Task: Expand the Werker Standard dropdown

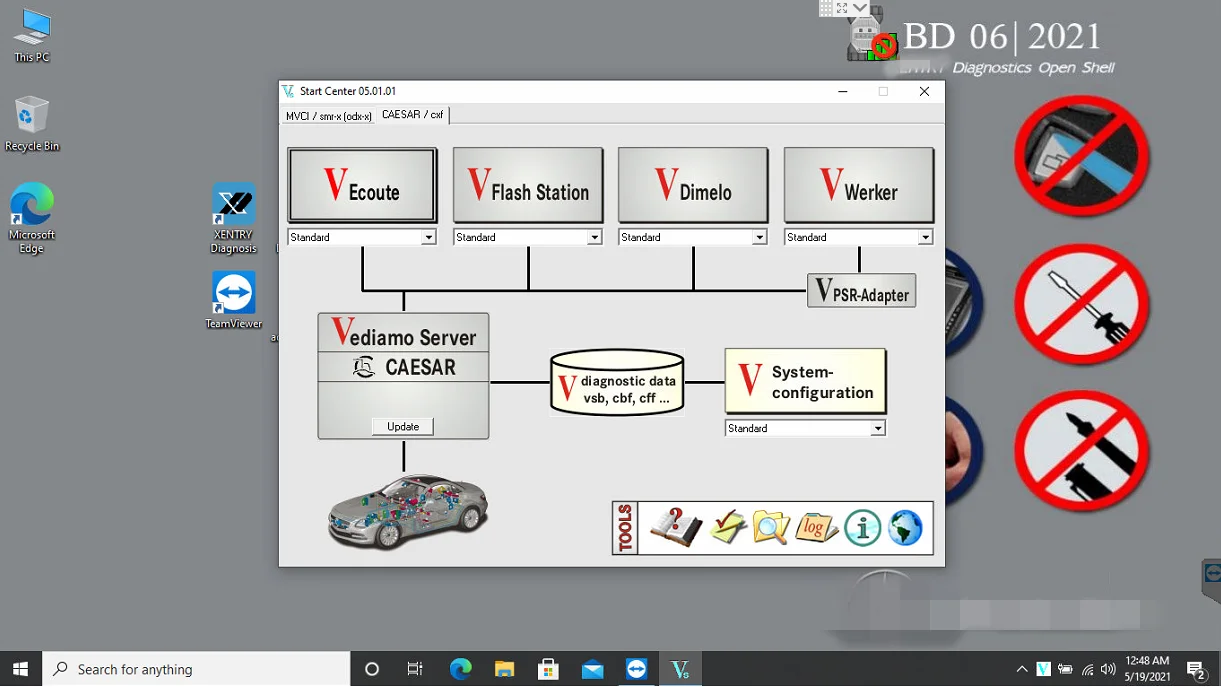Action: coord(925,238)
